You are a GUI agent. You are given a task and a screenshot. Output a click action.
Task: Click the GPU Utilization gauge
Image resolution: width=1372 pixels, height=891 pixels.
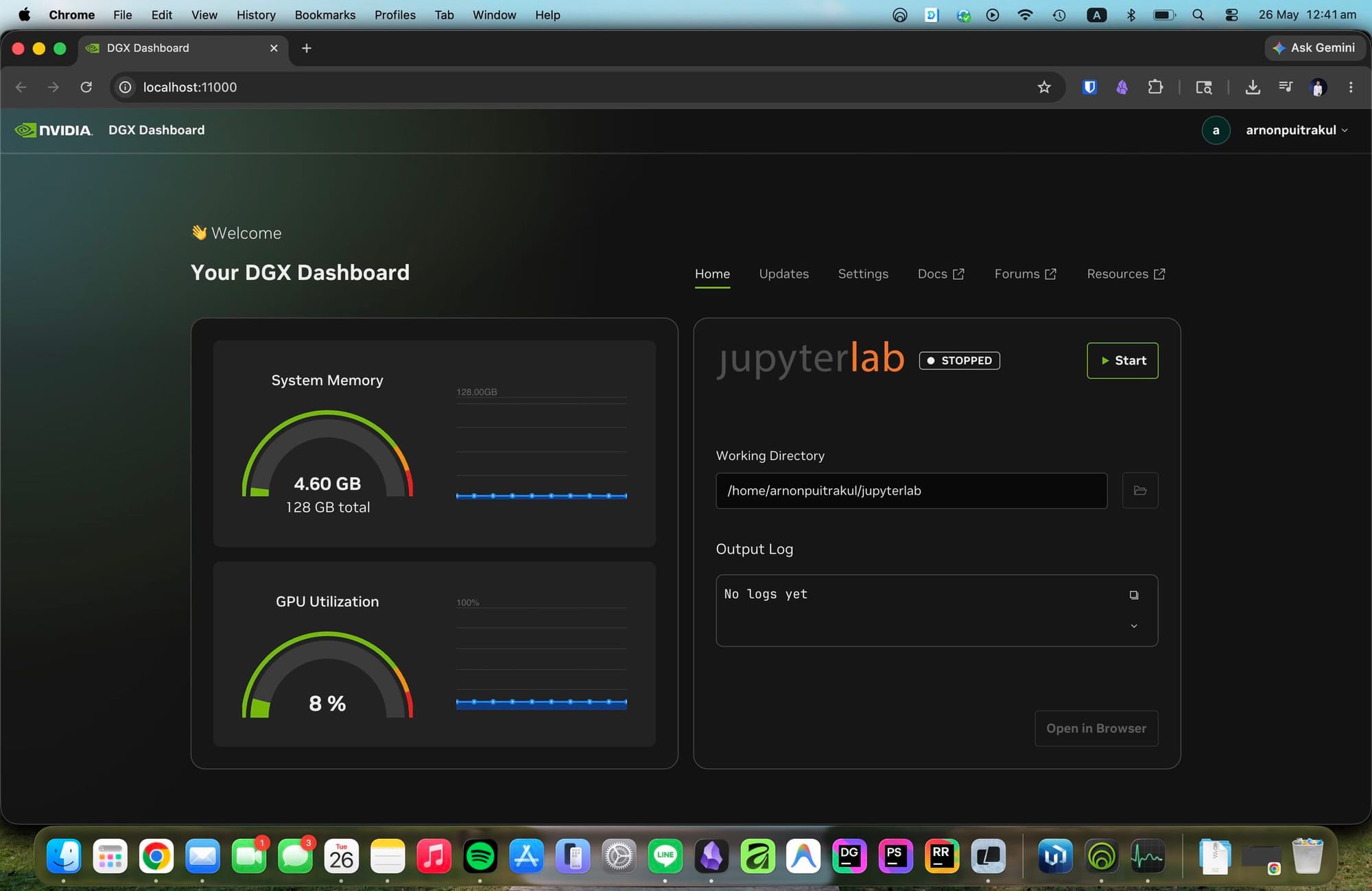click(x=327, y=674)
